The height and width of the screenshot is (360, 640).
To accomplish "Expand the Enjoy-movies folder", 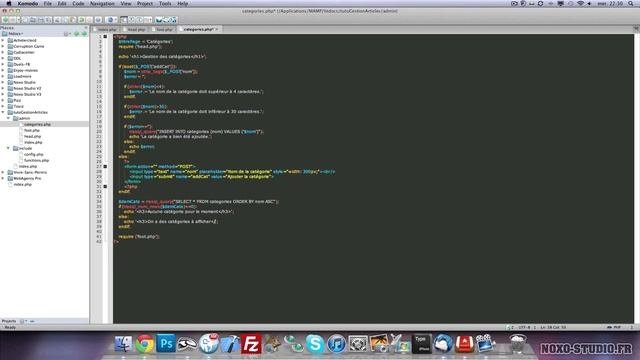I will (x=3, y=70).
